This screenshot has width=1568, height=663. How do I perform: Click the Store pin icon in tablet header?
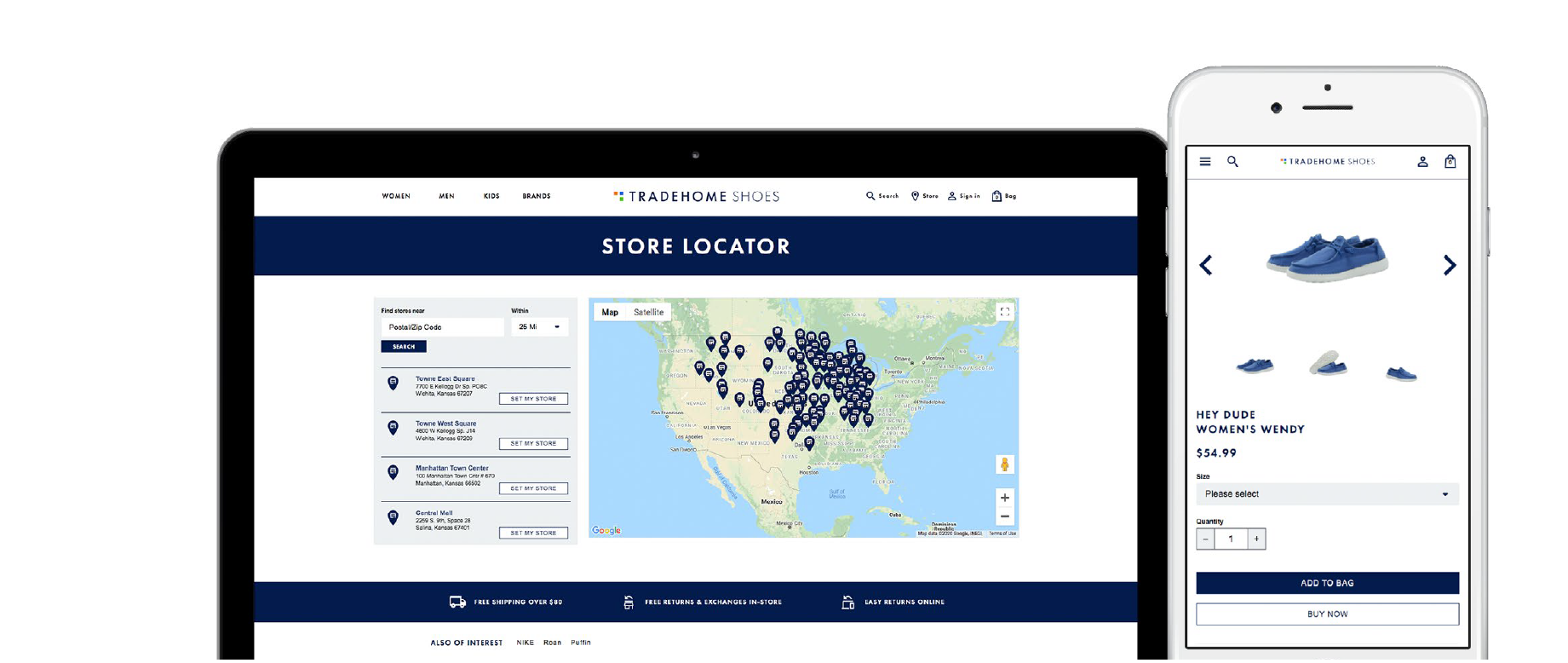click(915, 196)
